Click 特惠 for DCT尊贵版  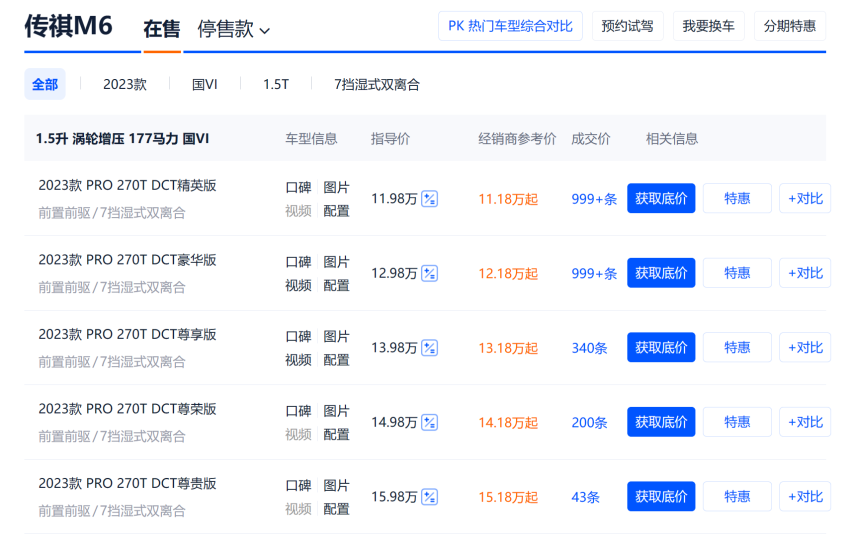[x=737, y=496]
